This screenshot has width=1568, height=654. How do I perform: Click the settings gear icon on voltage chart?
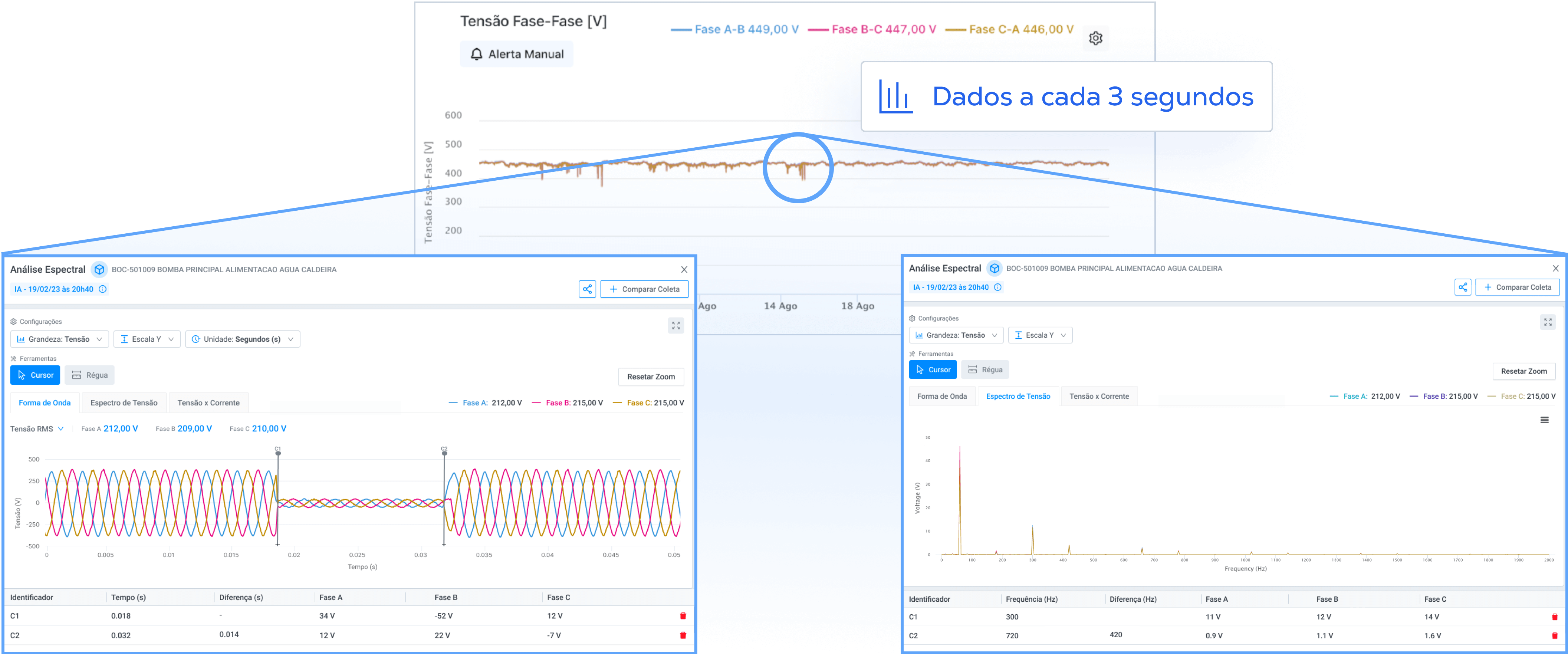click(1095, 38)
